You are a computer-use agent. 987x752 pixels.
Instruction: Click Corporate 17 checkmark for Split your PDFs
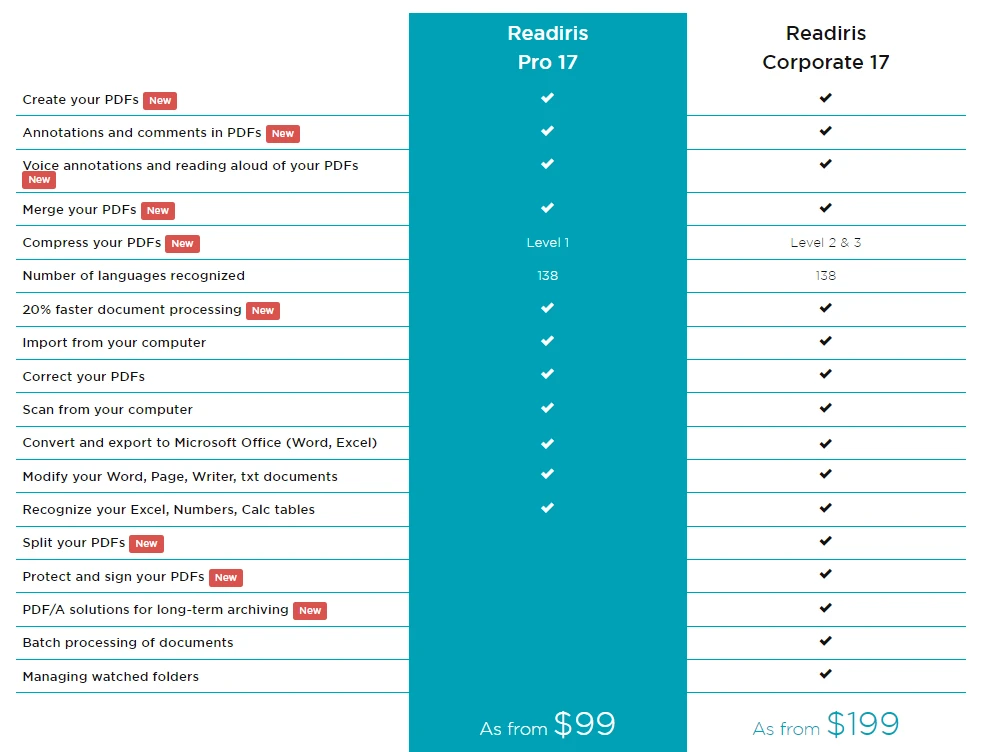pyautogui.click(x=825, y=541)
